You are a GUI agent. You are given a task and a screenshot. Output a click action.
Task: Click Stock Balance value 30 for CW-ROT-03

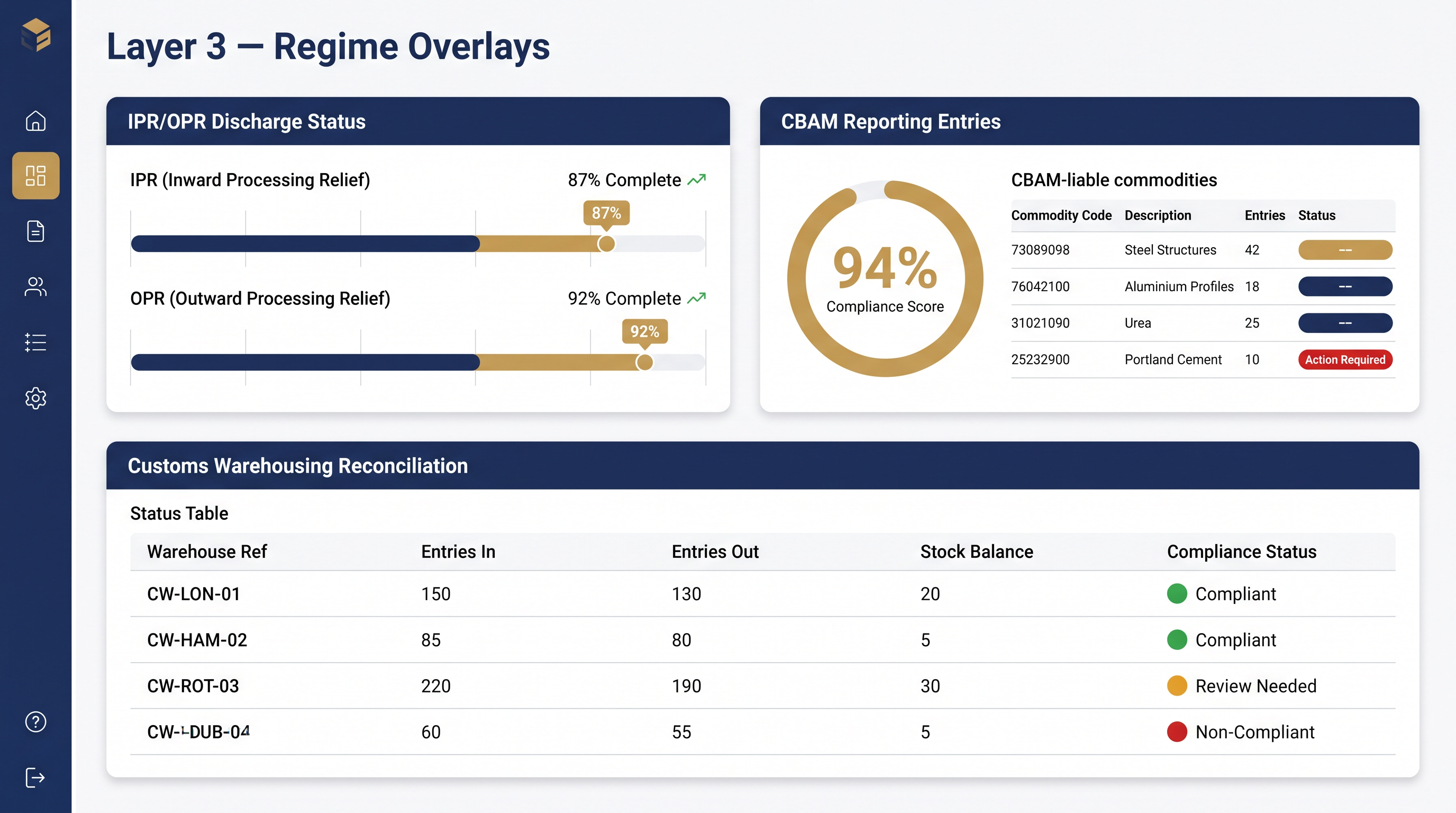[930, 686]
